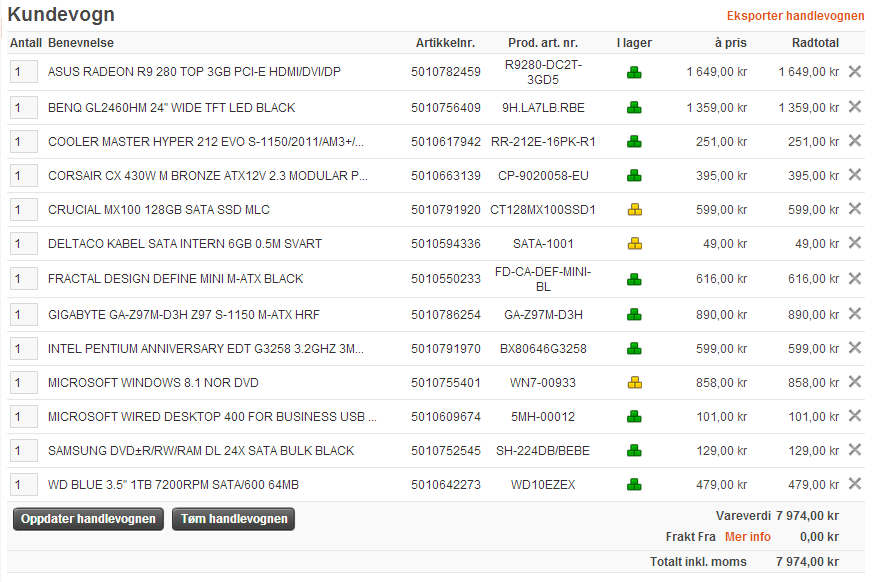This screenshot has width=879, height=582.
Task: Edit quantity field for BENQ GL2460HM
Action: pos(24,108)
